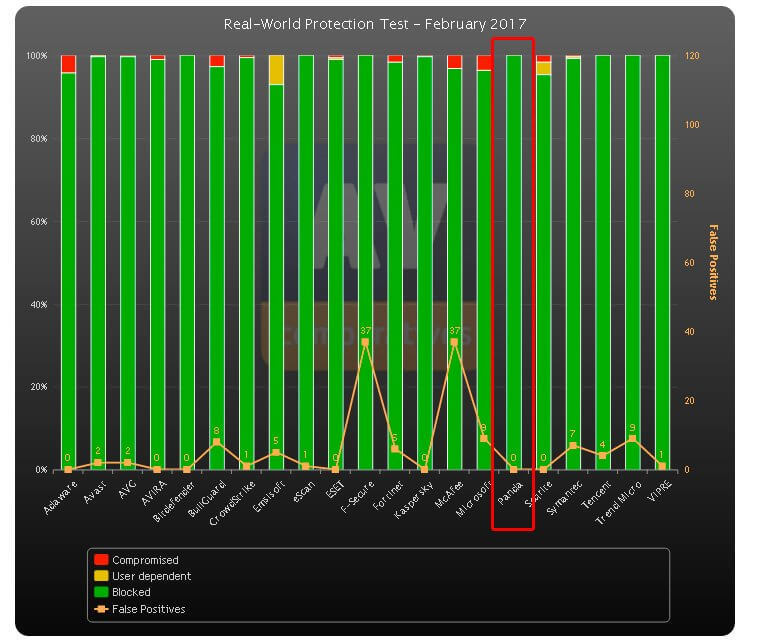Viewport: 758px width, 644px height.
Task: Click the False Positives right axis title
Action: 714,262
